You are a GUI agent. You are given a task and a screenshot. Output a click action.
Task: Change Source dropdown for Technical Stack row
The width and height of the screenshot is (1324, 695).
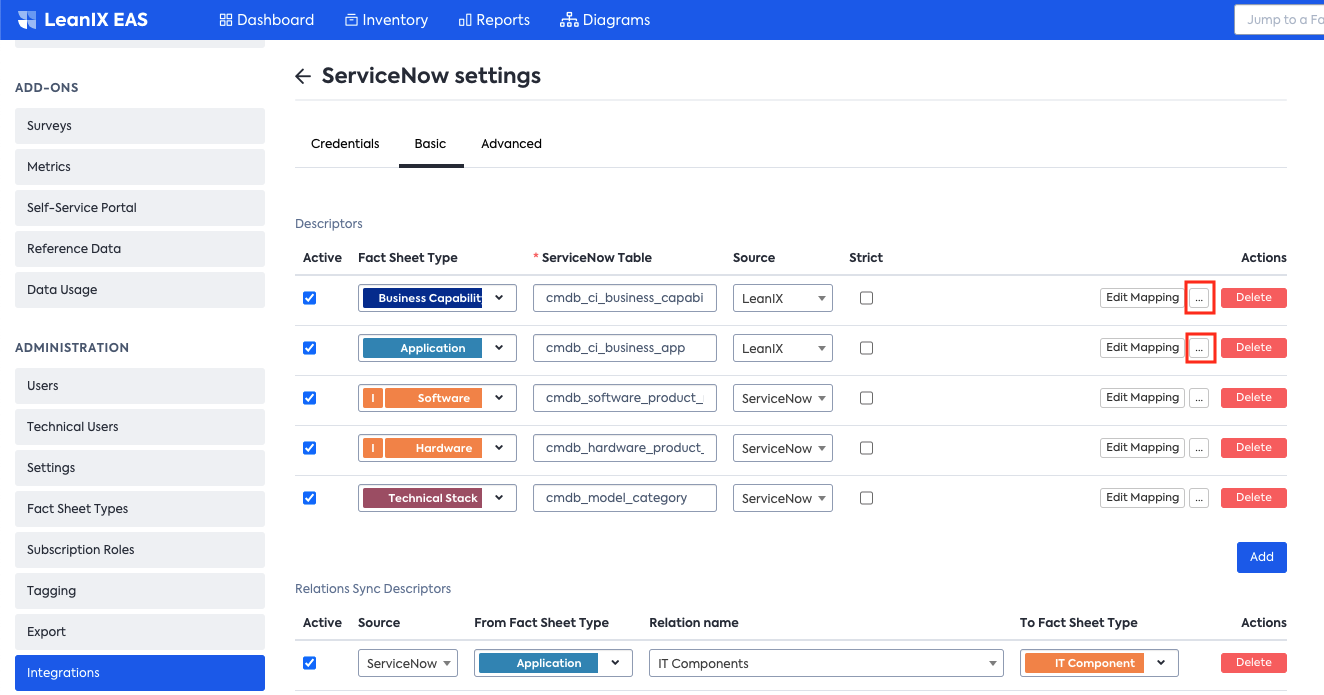[783, 498]
